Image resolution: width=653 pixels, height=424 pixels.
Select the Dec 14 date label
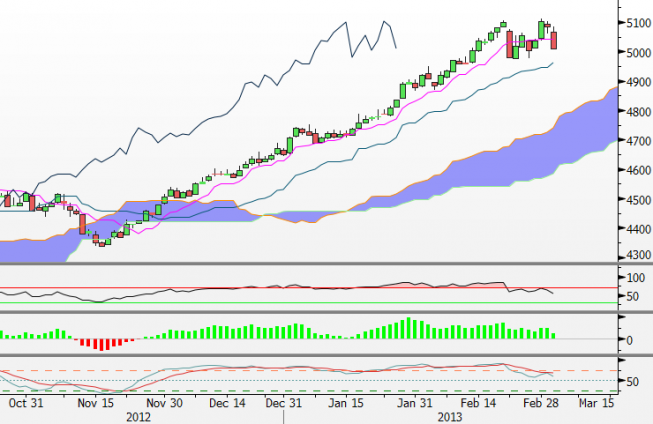point(227,403)
